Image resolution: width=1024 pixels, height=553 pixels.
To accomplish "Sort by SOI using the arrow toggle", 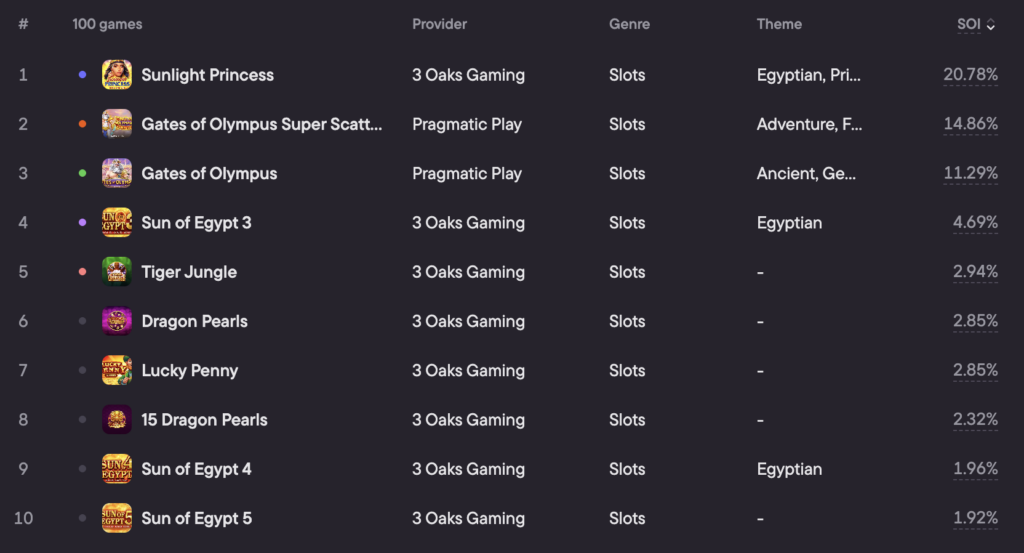I will point(991,25).
